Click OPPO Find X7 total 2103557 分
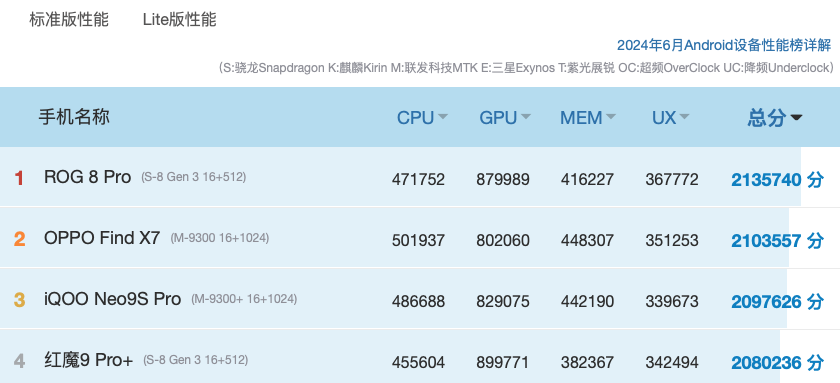840x383 pixels. click(777, 241)
